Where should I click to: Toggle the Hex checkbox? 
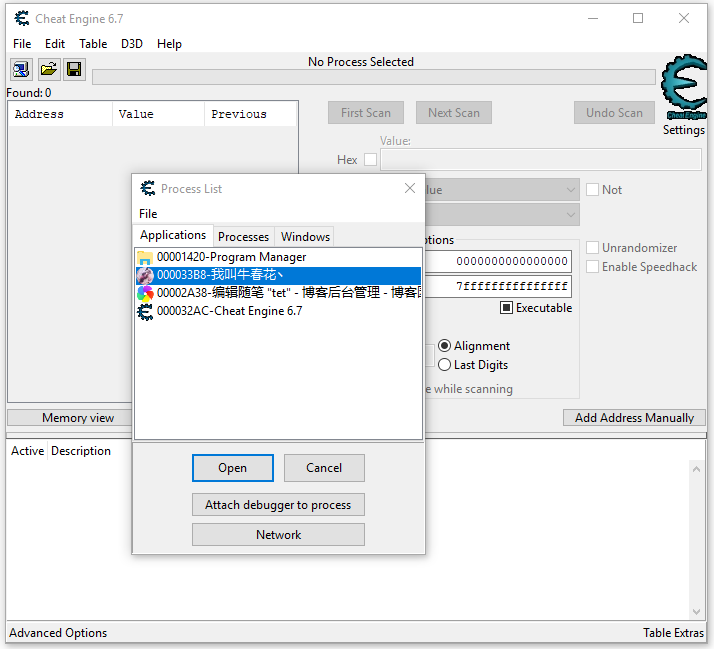(x=371, y=159)
